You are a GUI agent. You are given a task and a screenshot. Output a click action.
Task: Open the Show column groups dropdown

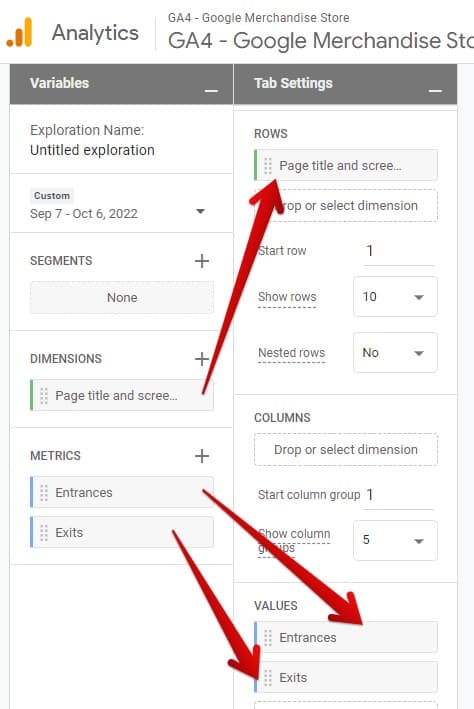coord(395,540)
